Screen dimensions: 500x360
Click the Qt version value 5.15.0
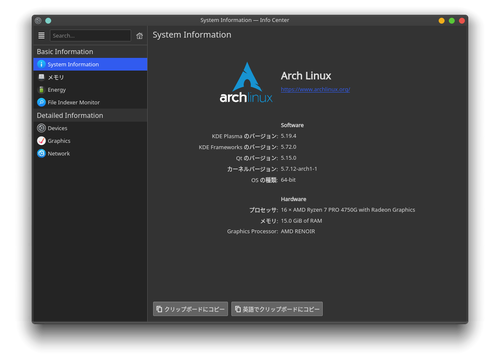(x=288, y=158)
